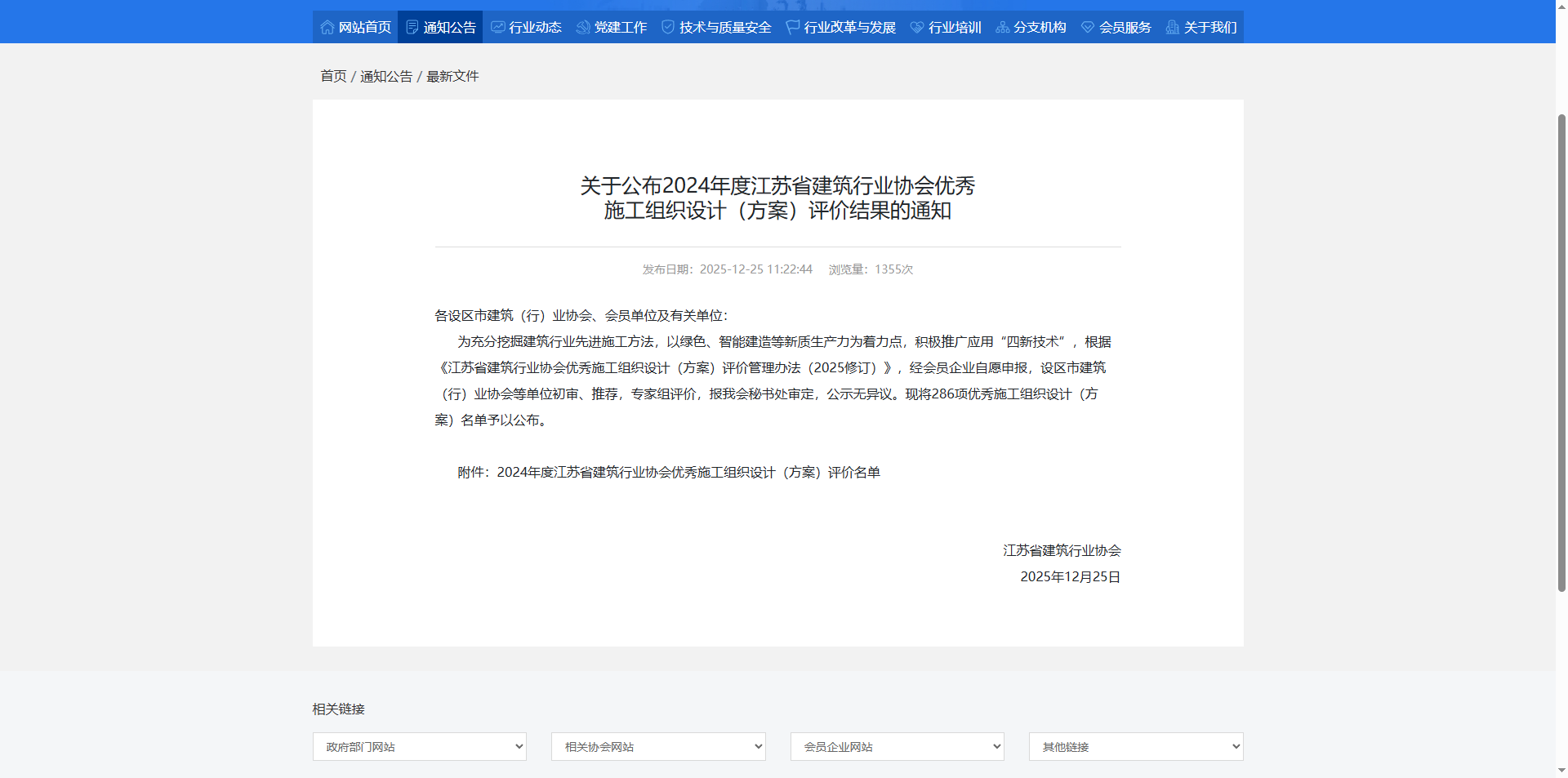Screen dimensions: 1568x778
Task: Open the 行业动态 menu item
Action: (x=535, y=27)
